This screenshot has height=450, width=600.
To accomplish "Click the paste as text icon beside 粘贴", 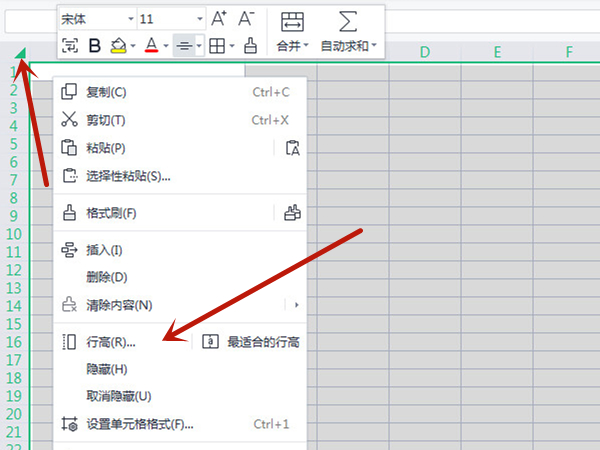I will tap(292, 148).
